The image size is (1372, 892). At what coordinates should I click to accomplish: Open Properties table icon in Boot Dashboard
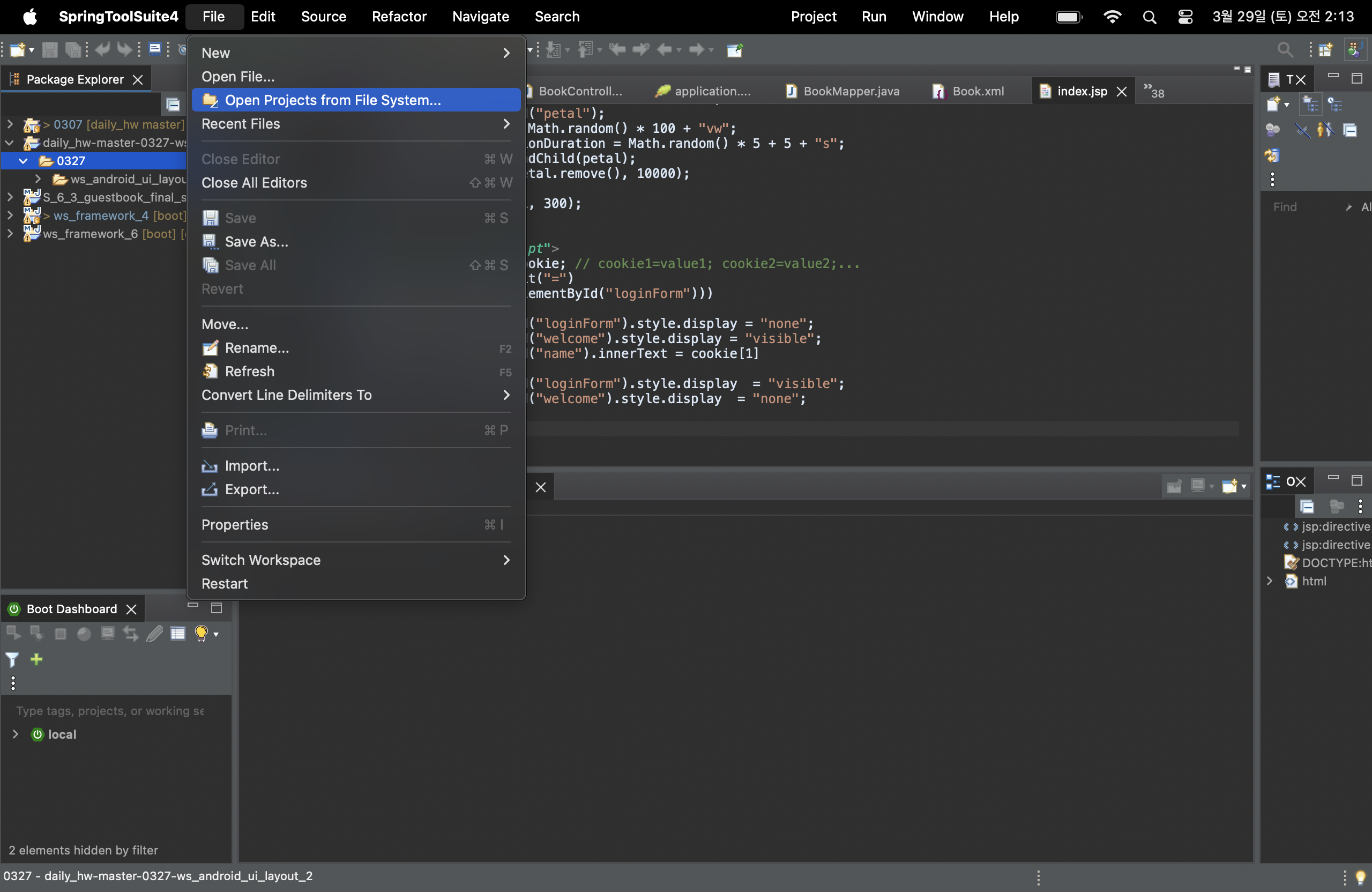(x=177, y=634)
